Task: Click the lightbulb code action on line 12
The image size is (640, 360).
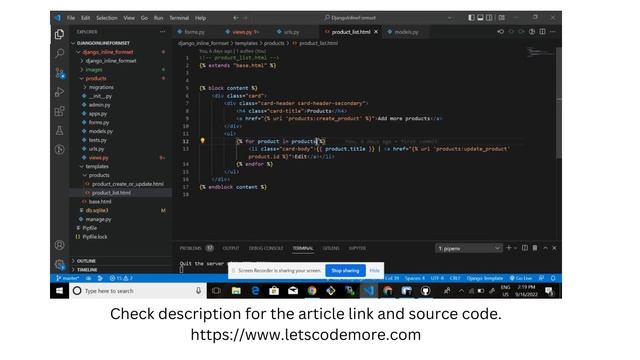Action: [202, 140]
